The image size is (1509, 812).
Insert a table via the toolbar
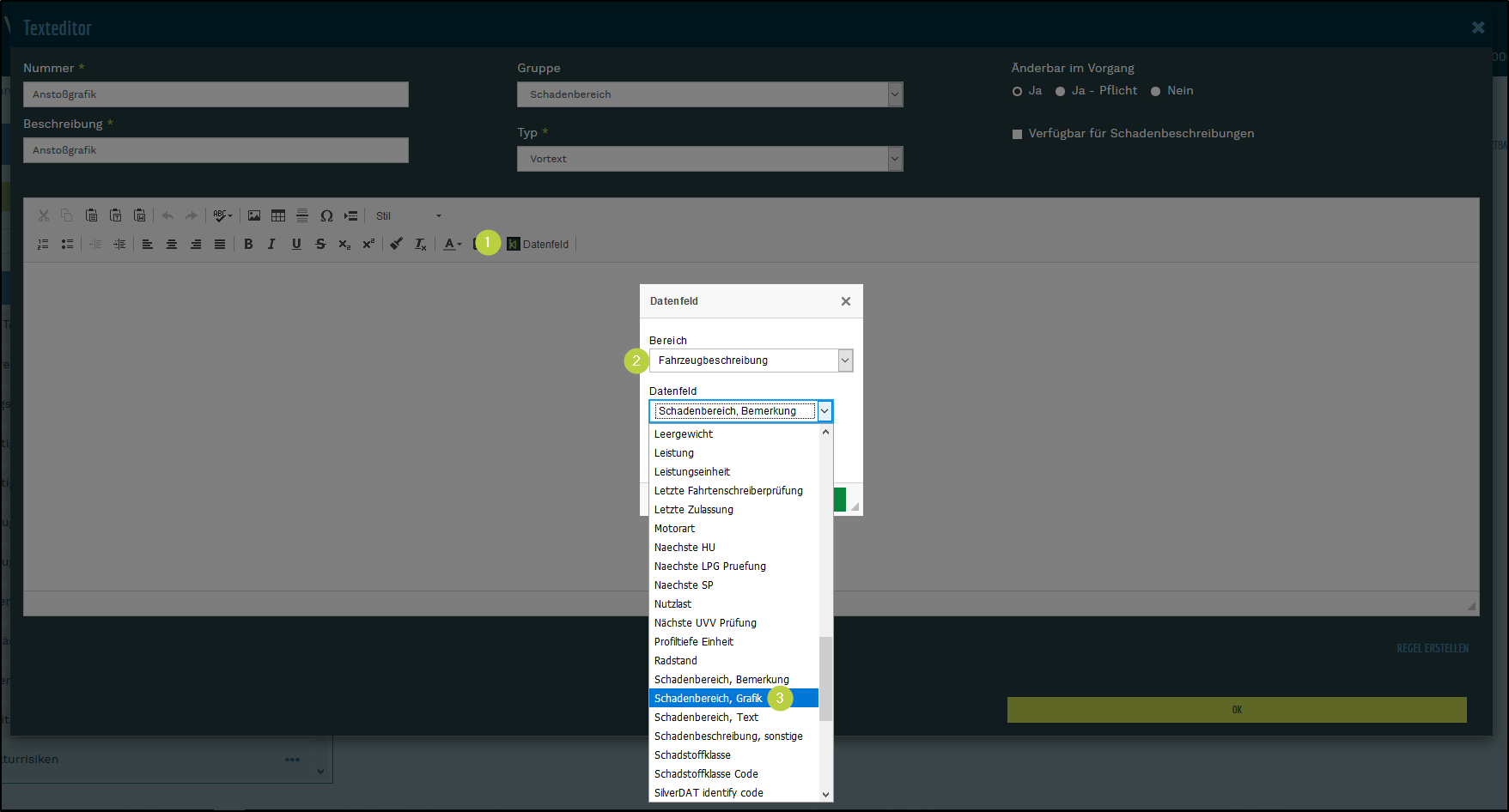click(x=278, y=216)
